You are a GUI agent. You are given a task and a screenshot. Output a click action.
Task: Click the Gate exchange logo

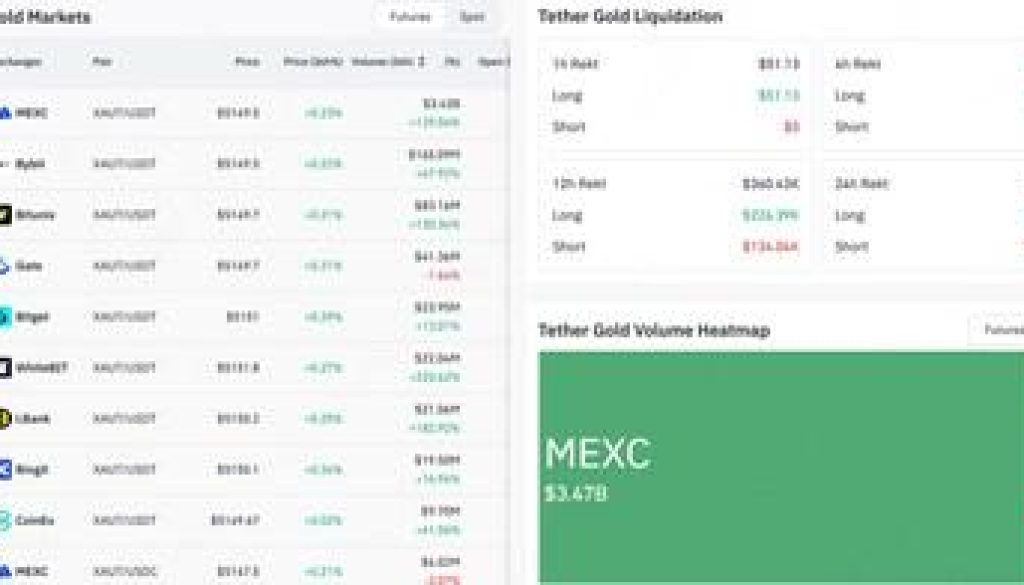5,266
